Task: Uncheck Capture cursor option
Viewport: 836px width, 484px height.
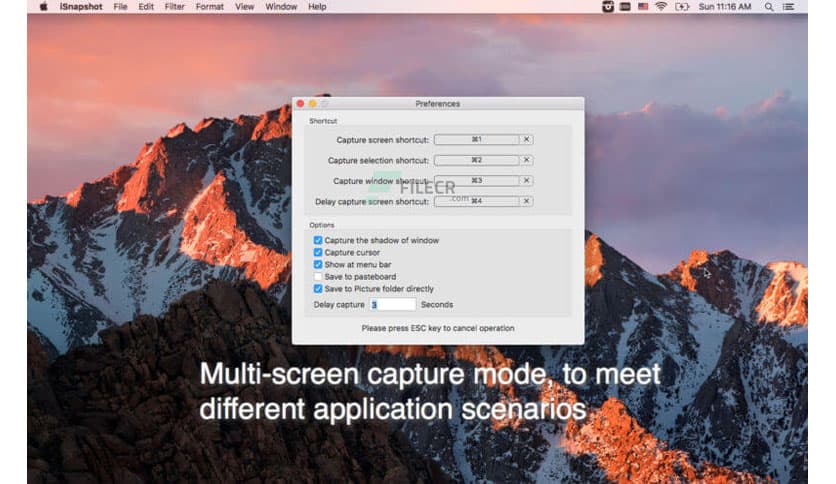Action: [x=318, y=252]
